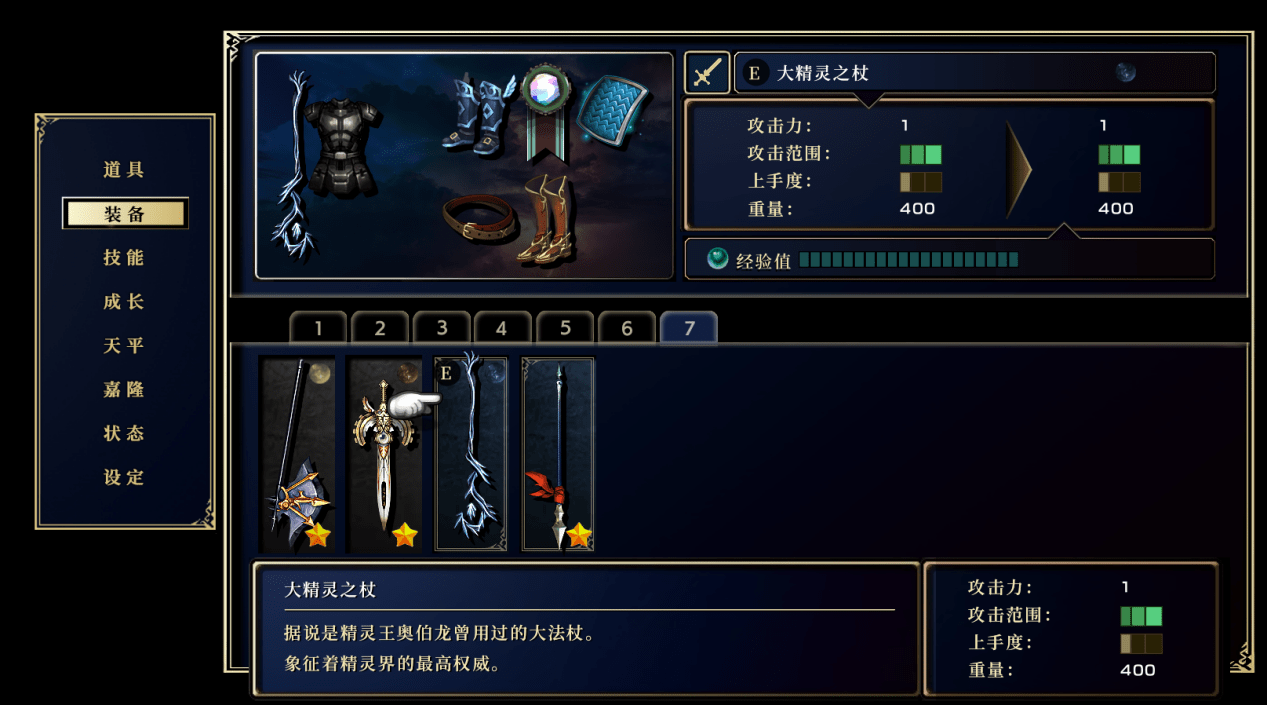Click the sword weapon-type icon beside the weapon name
Screen dimensions: 1267x705
click(706, 73)
